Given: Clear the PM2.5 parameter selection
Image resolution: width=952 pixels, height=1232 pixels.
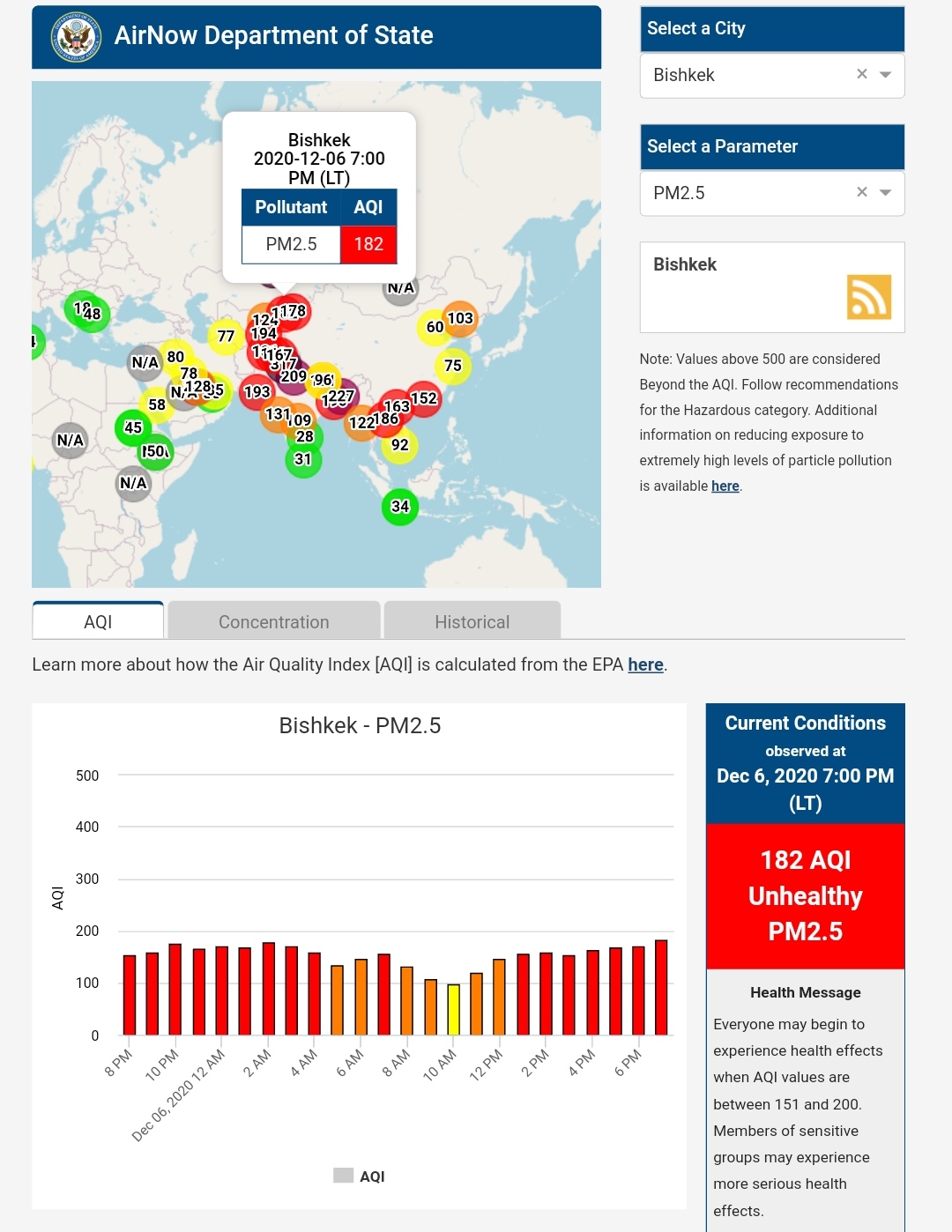Looking at the screenshot, I should pyautogui.click(x=861, y=193).
